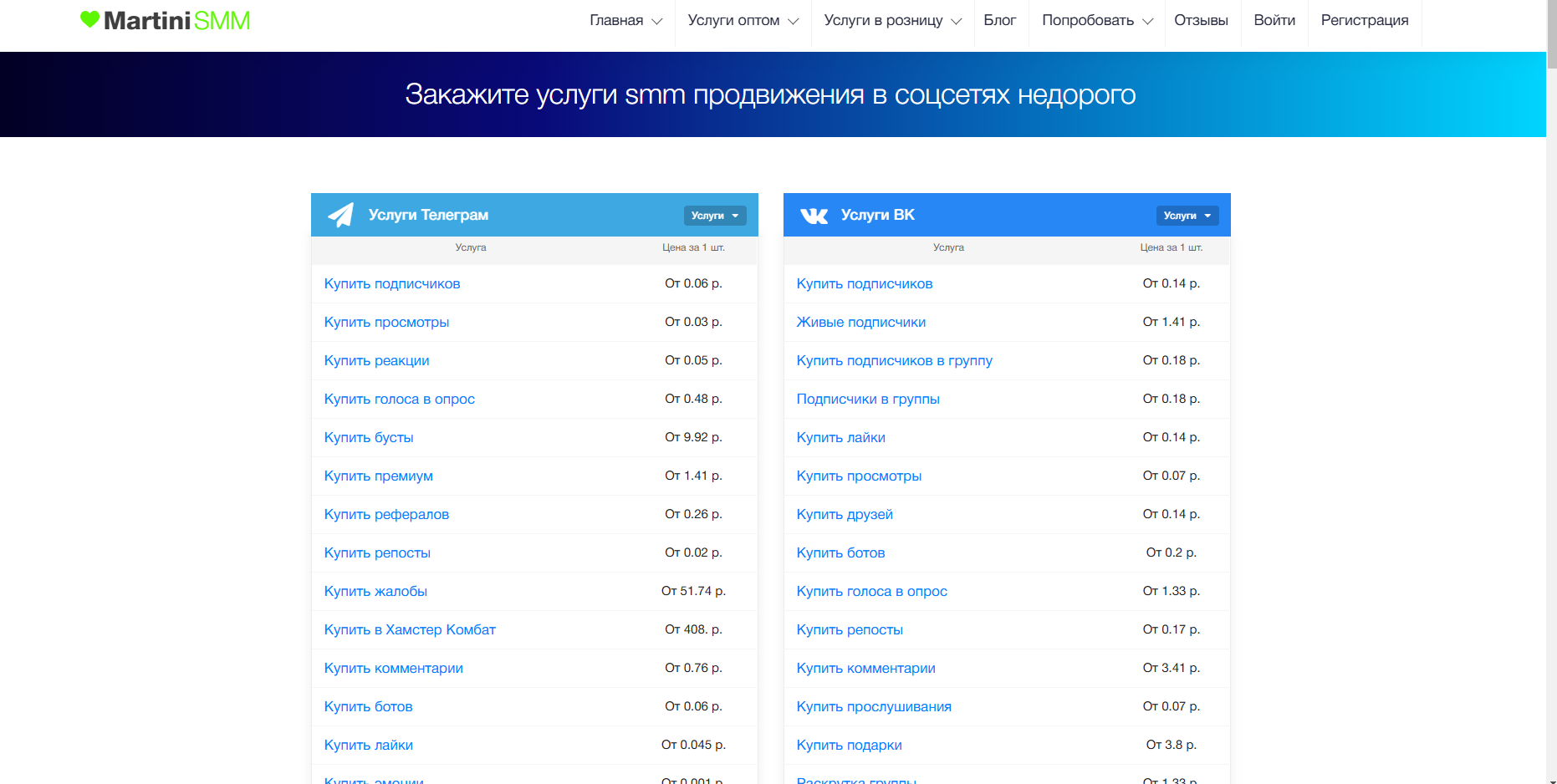Open VK Купить лайки link at 0.14 р.
The image size is (1557, 784).
(841, 438)
